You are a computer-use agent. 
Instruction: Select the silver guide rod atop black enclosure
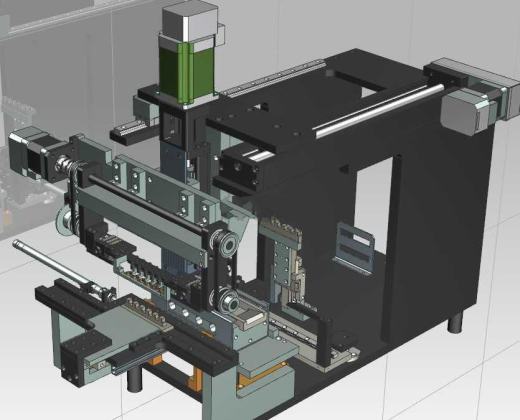(x=380, y=111)
